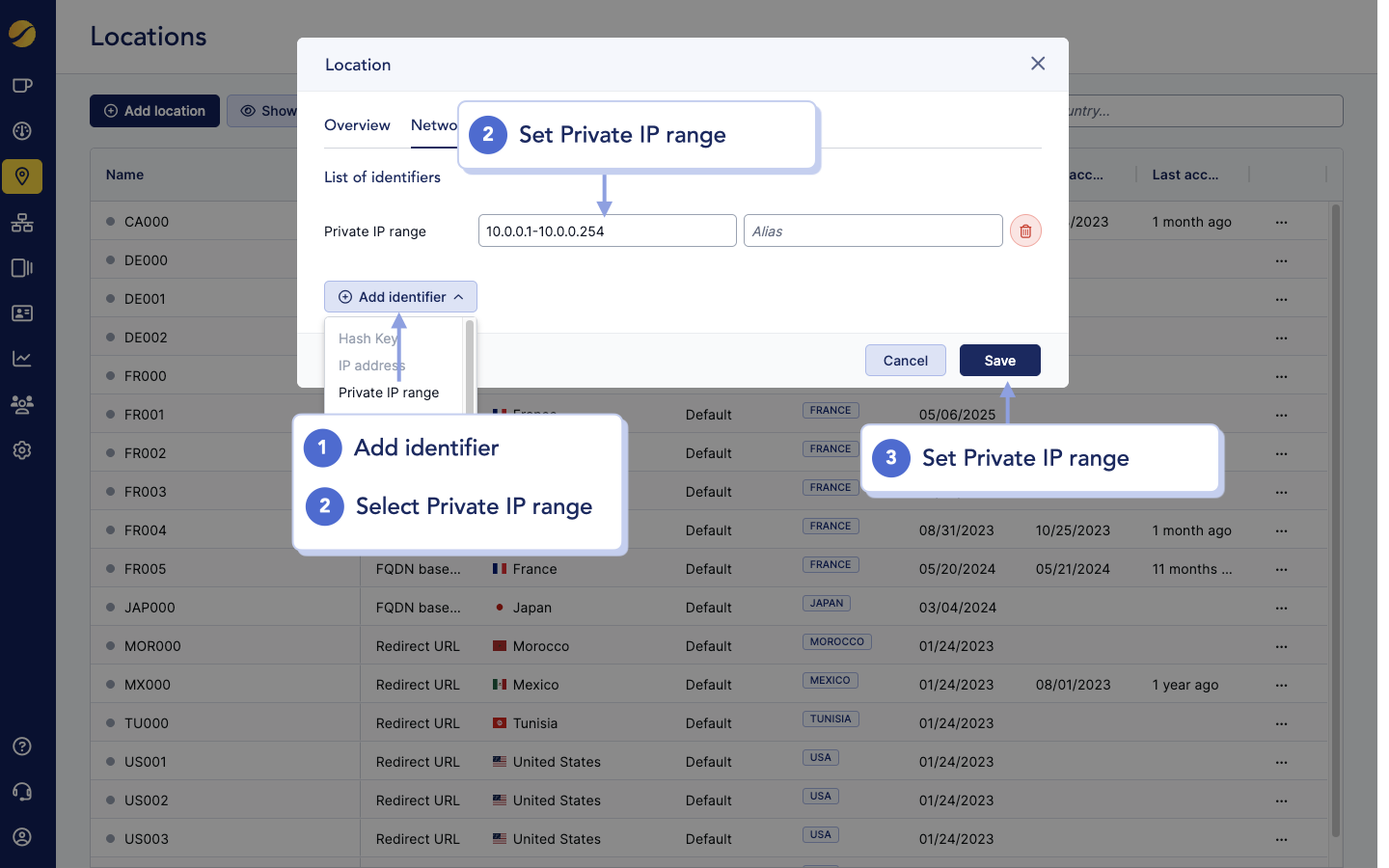Select the Network tab in Location dialog
This screenshot has width=1389, height=868.
(x=433, y=125)
